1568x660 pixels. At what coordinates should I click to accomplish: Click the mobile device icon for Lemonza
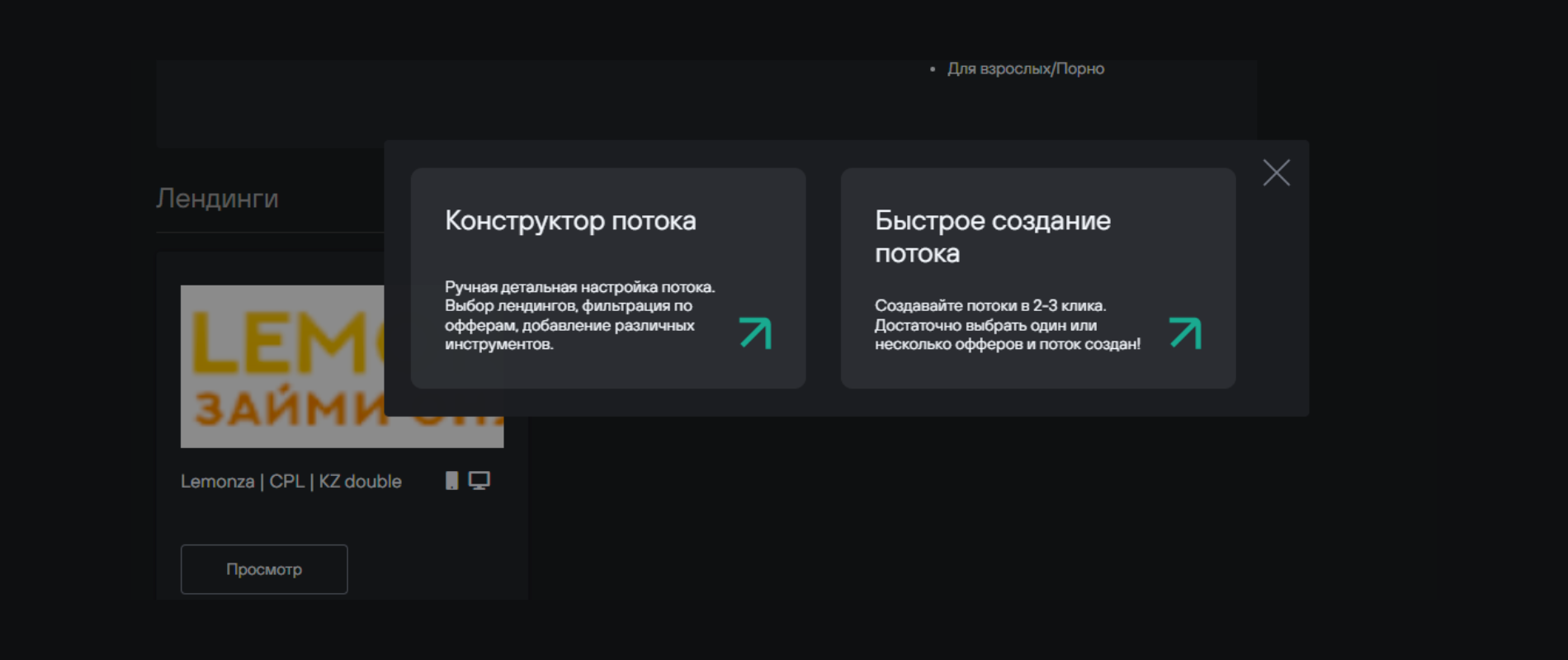click(451, 481)
